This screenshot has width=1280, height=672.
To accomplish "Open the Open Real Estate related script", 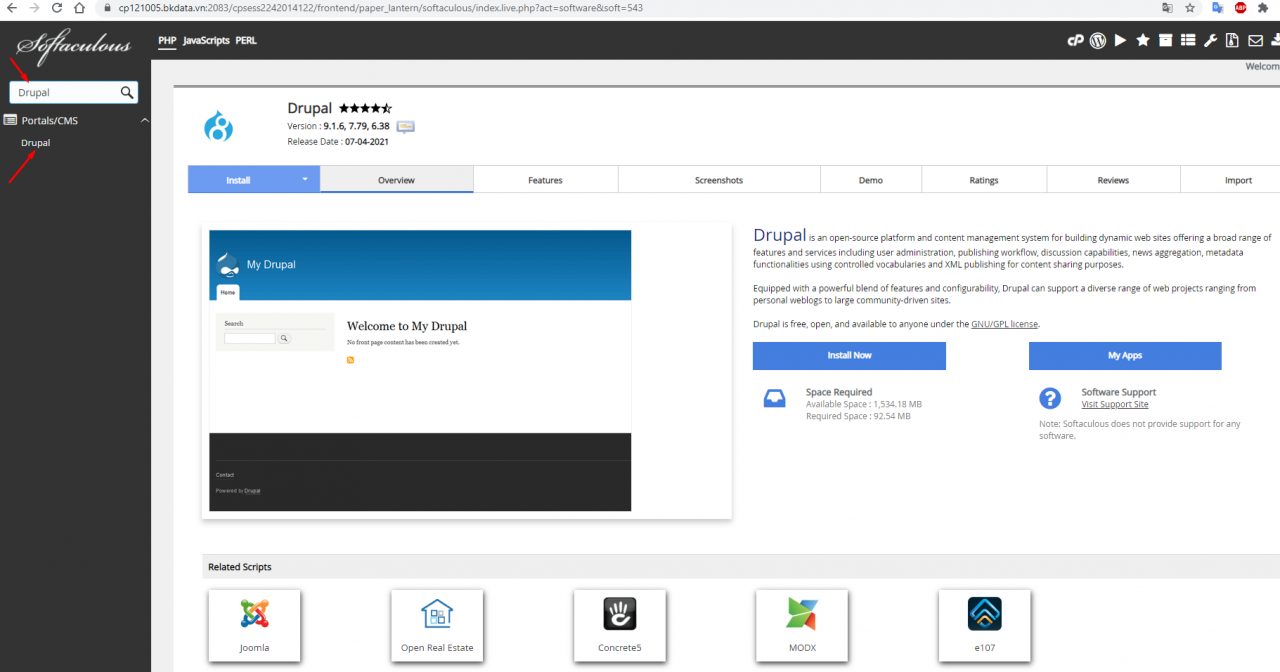I will [x=437, y=625].
